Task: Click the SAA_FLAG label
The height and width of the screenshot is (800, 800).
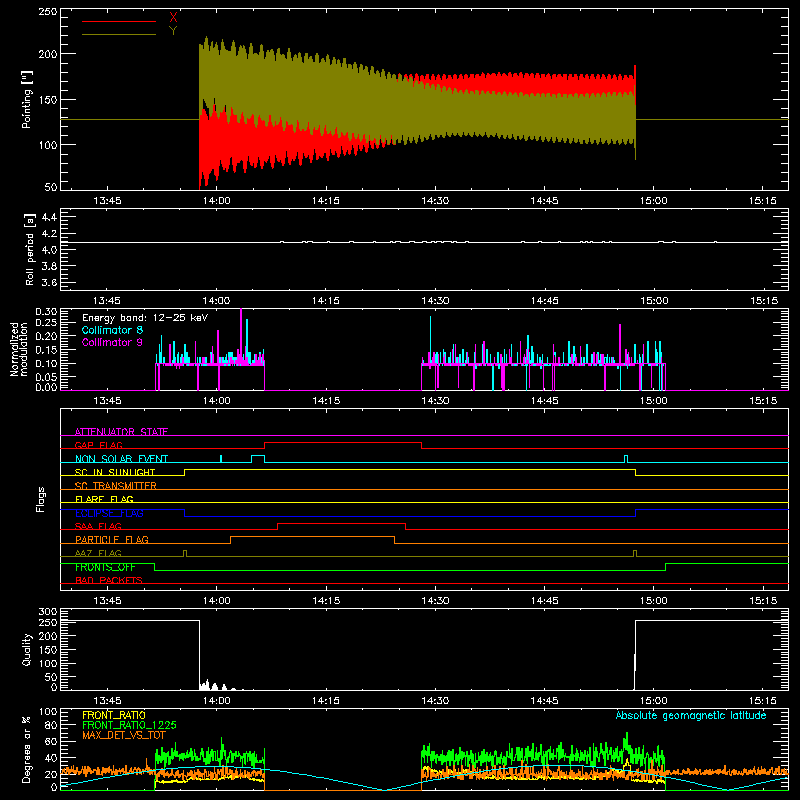Action: 98,526
